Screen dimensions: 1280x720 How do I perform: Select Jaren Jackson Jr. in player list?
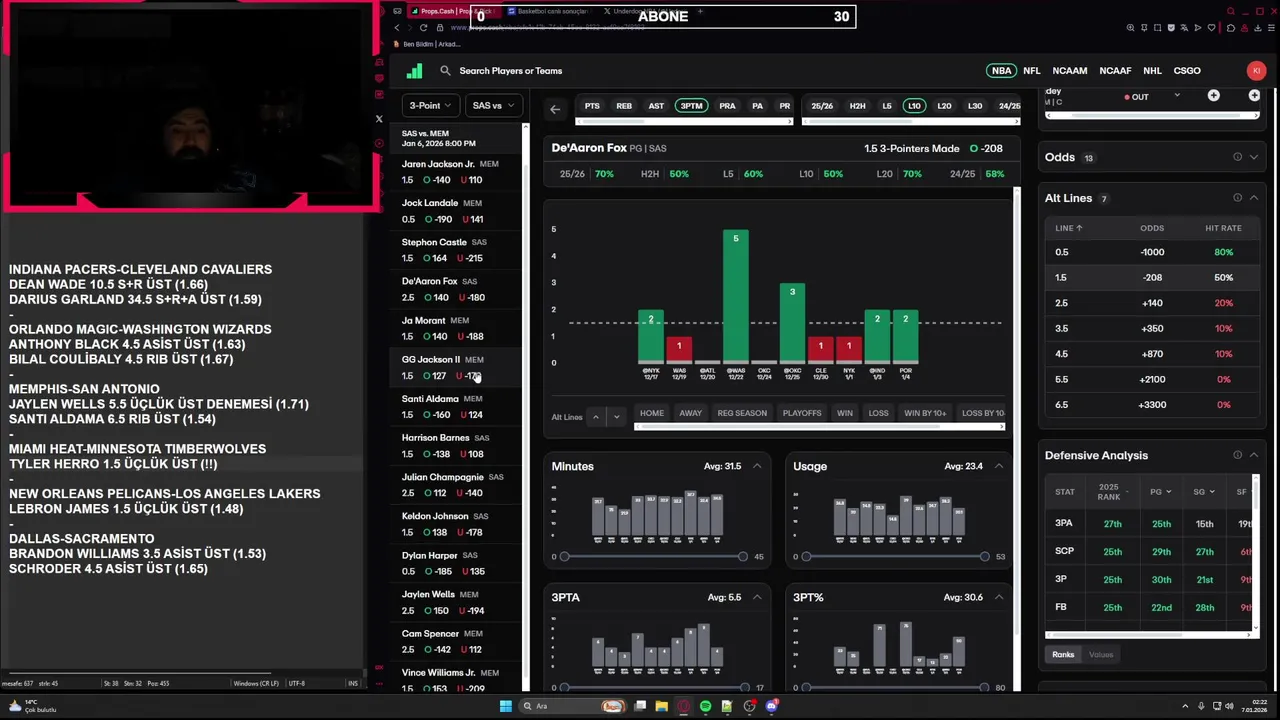(x=457, y=172)
